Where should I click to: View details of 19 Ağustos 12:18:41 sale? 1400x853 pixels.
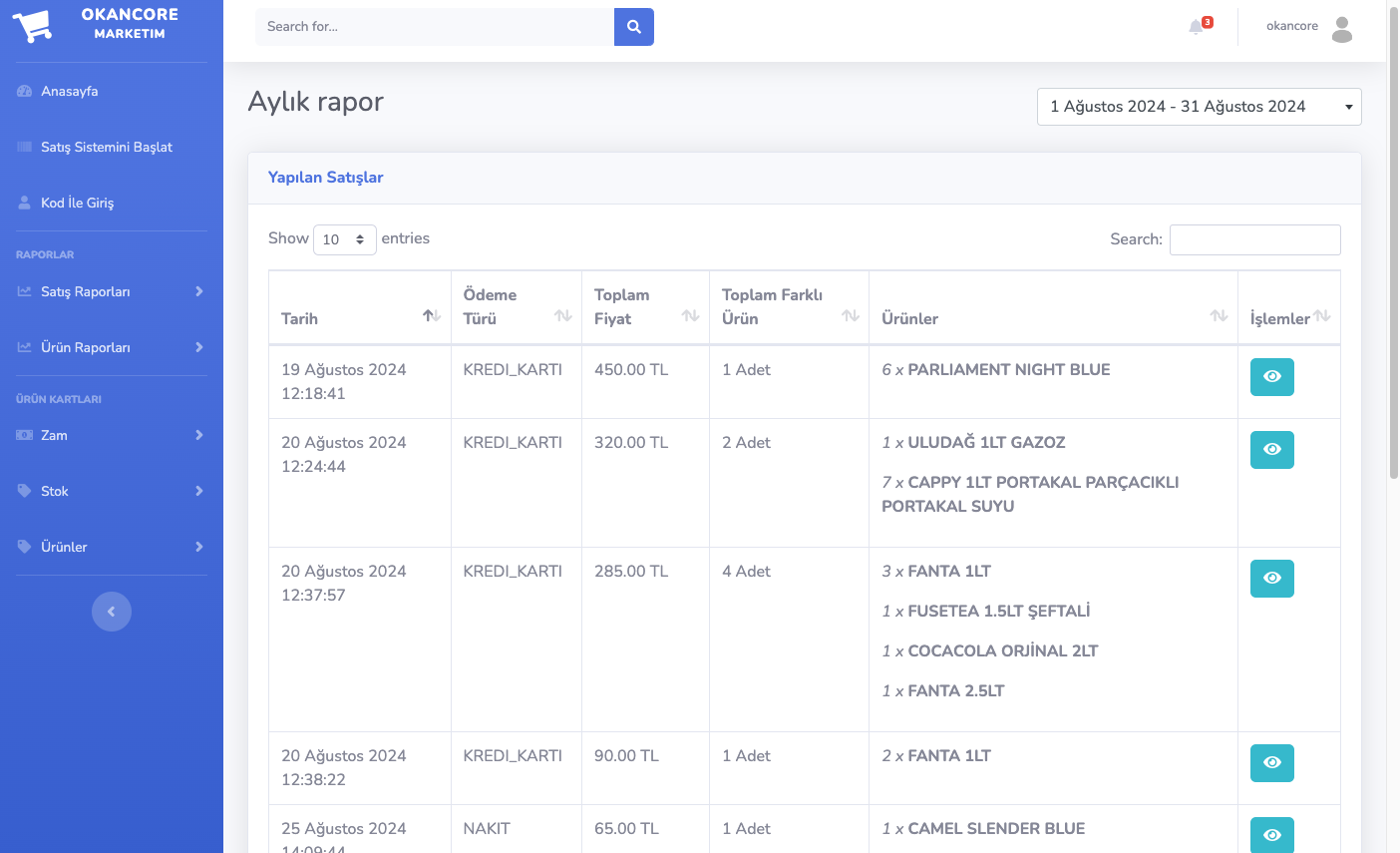tap(1272, 377)
